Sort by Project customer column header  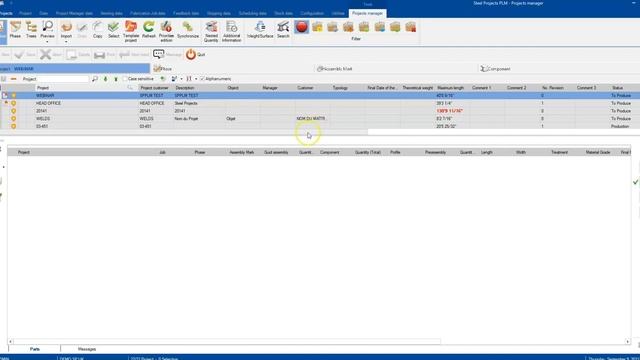pos(154,88)
